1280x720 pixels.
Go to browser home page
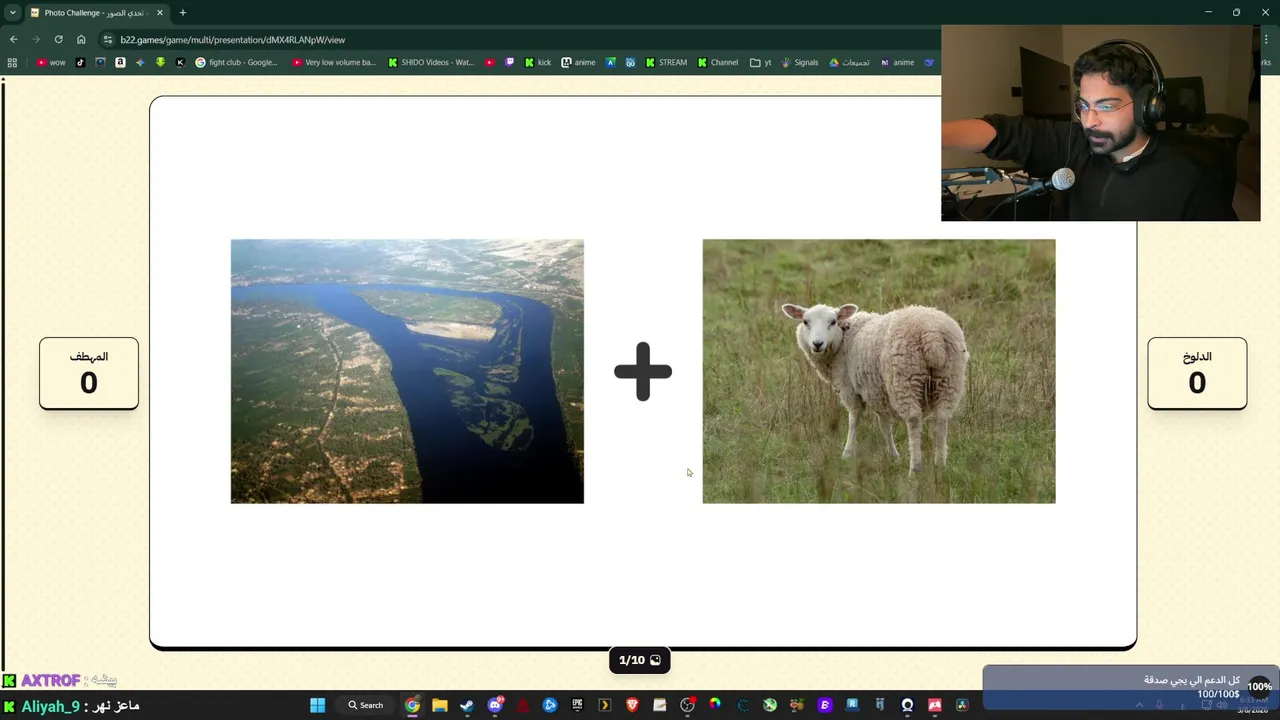[81, 40]
